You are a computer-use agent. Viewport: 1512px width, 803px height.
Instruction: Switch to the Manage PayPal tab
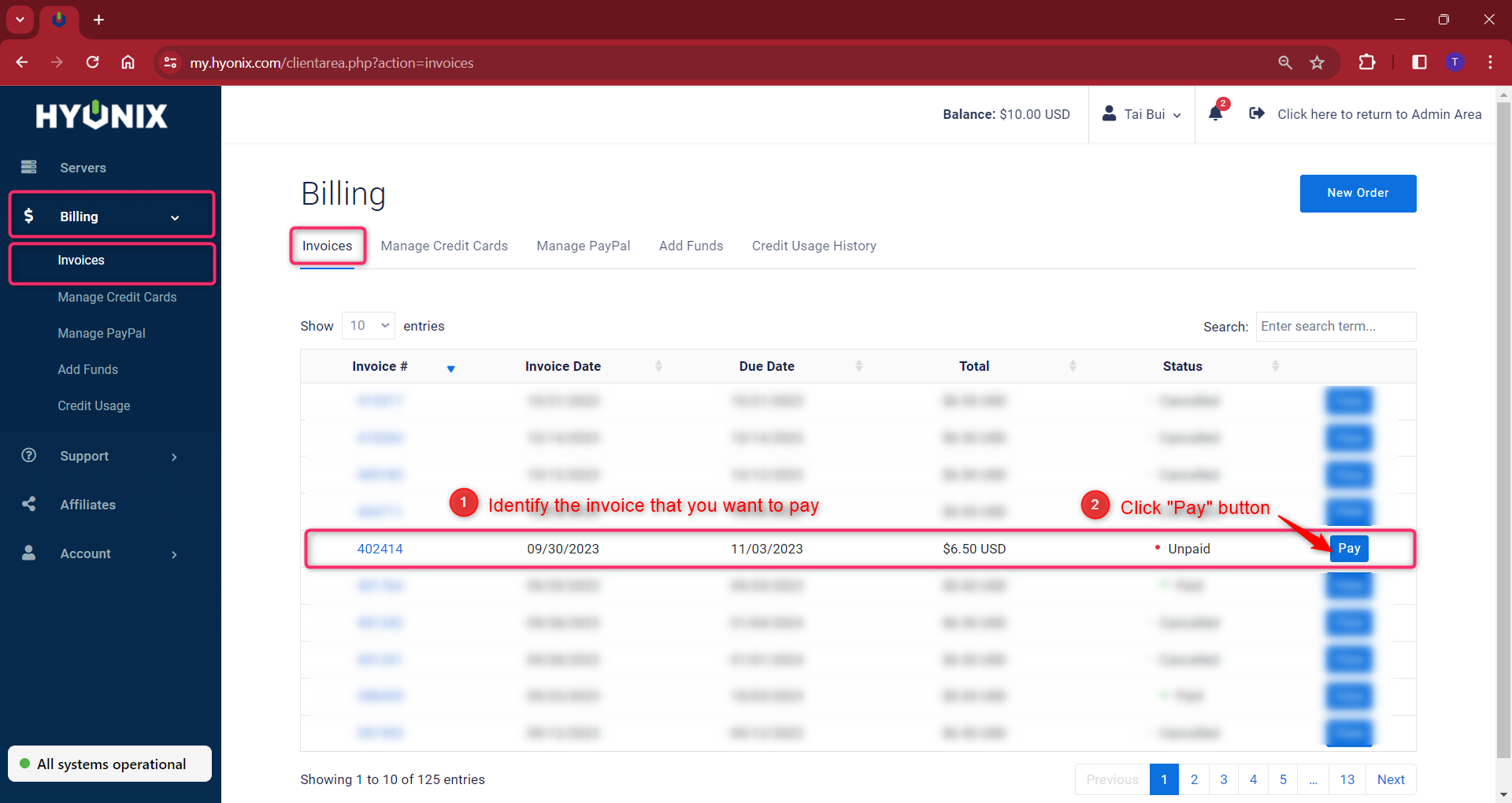coord(583,246)
